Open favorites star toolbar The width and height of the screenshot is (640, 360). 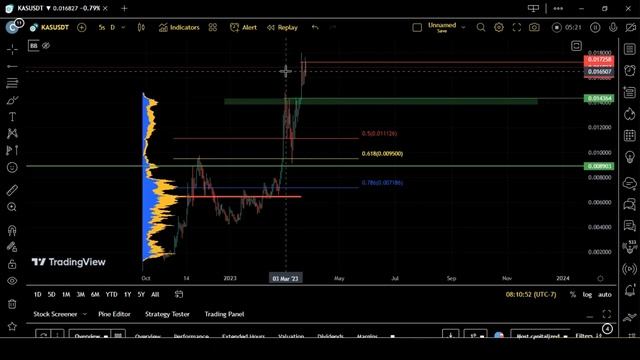12,326
